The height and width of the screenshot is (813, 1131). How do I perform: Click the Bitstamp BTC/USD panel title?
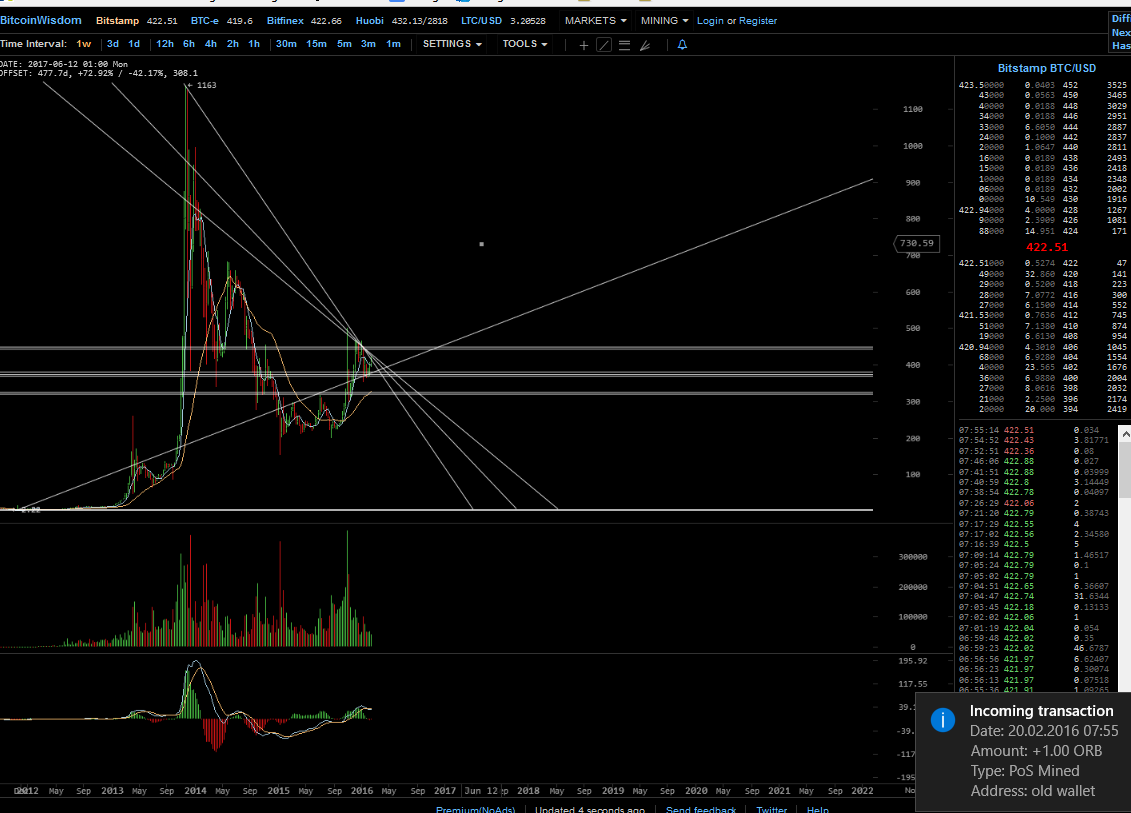point(1047,68)
